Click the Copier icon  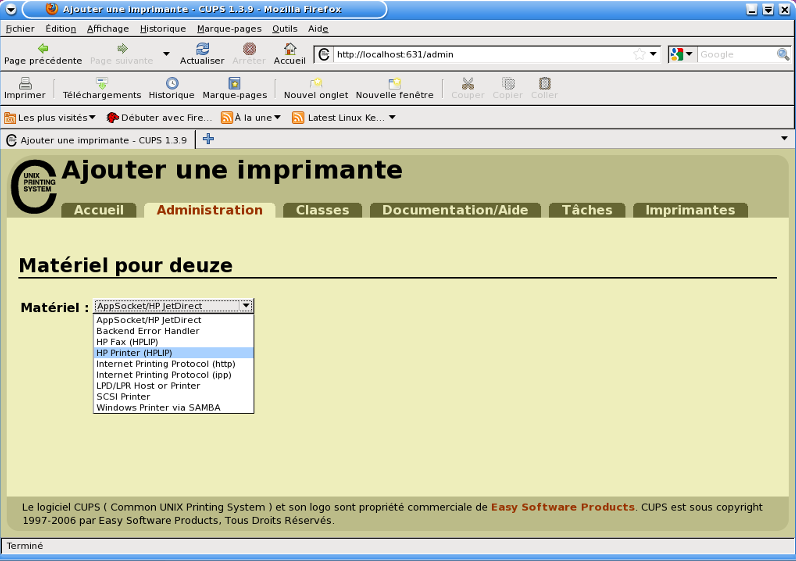click(x=508, y=83)
